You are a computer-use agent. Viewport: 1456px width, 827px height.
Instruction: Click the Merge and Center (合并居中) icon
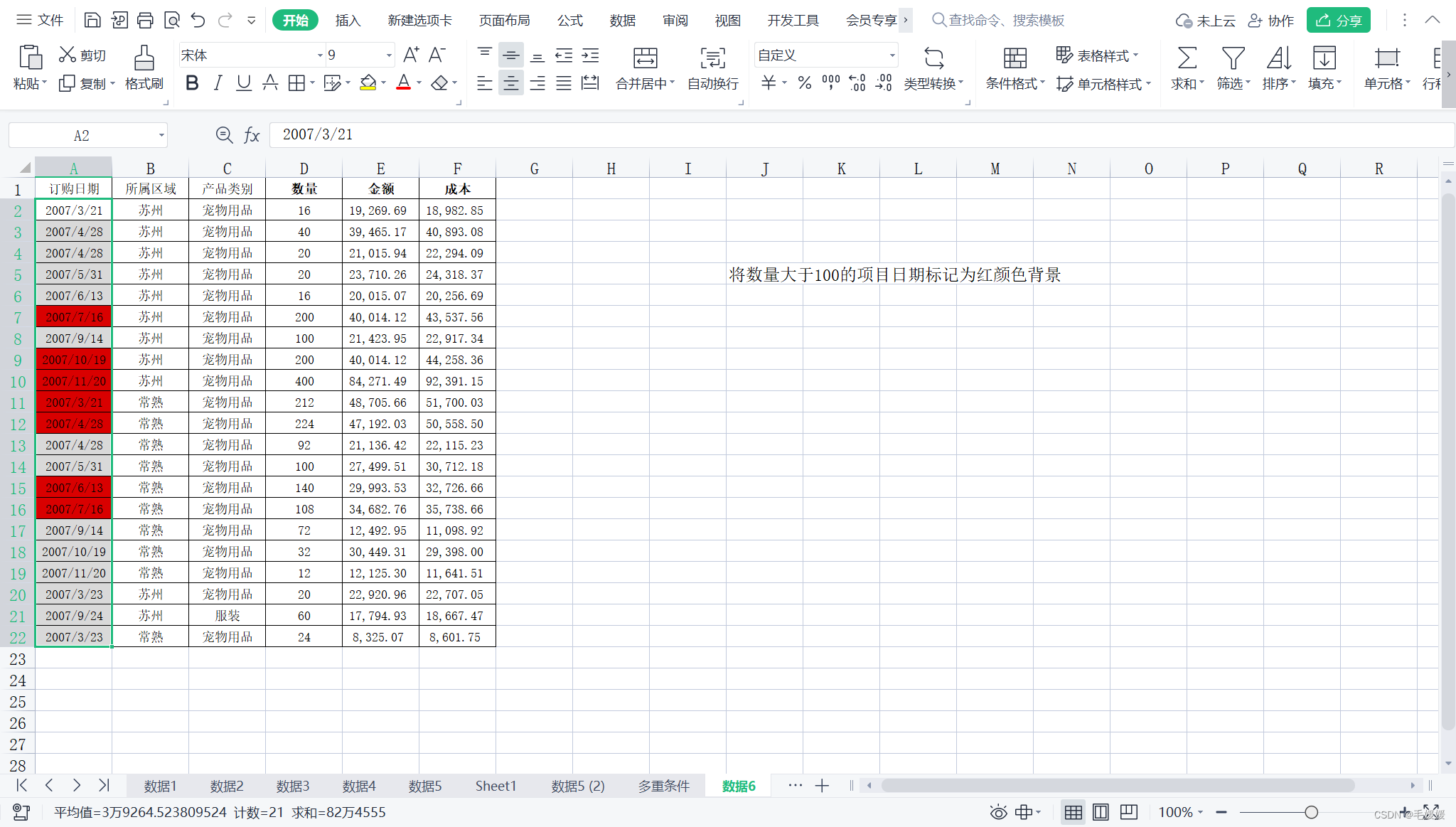pos(645,58)
